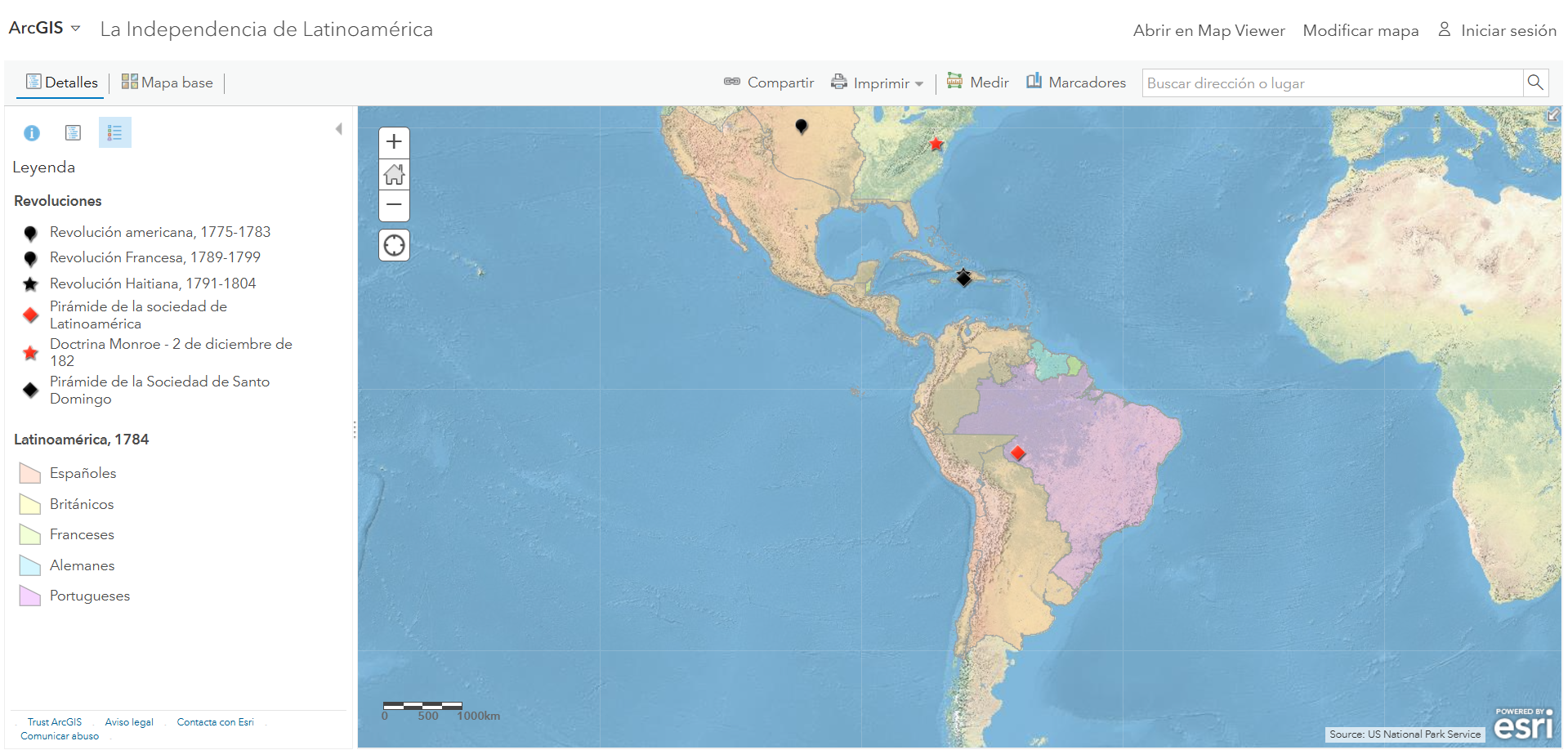
Task: Open the ArcGIS dropdown menu
Action: [x=45, y=29]
